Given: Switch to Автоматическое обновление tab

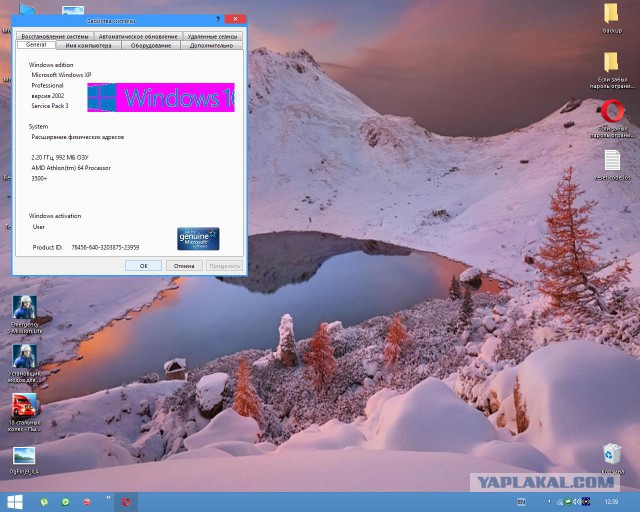Looking at the screenshot, I should (x=138, y=36).
